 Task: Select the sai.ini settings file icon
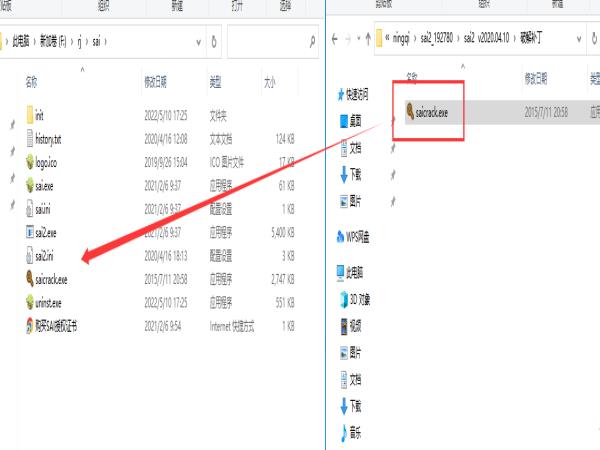click(x=30, y=209)
